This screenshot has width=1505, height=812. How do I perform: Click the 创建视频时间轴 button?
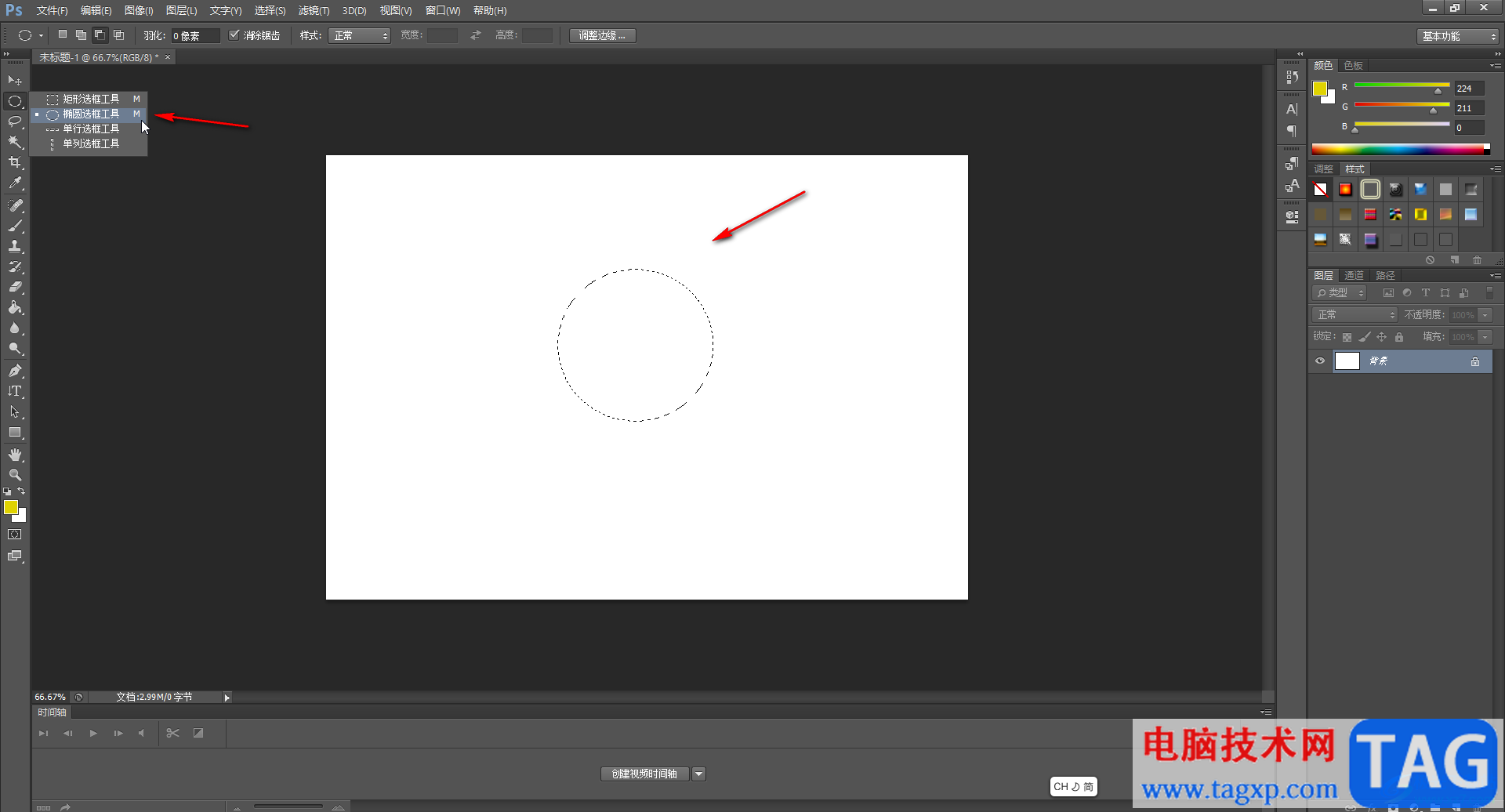coord(644,774)
